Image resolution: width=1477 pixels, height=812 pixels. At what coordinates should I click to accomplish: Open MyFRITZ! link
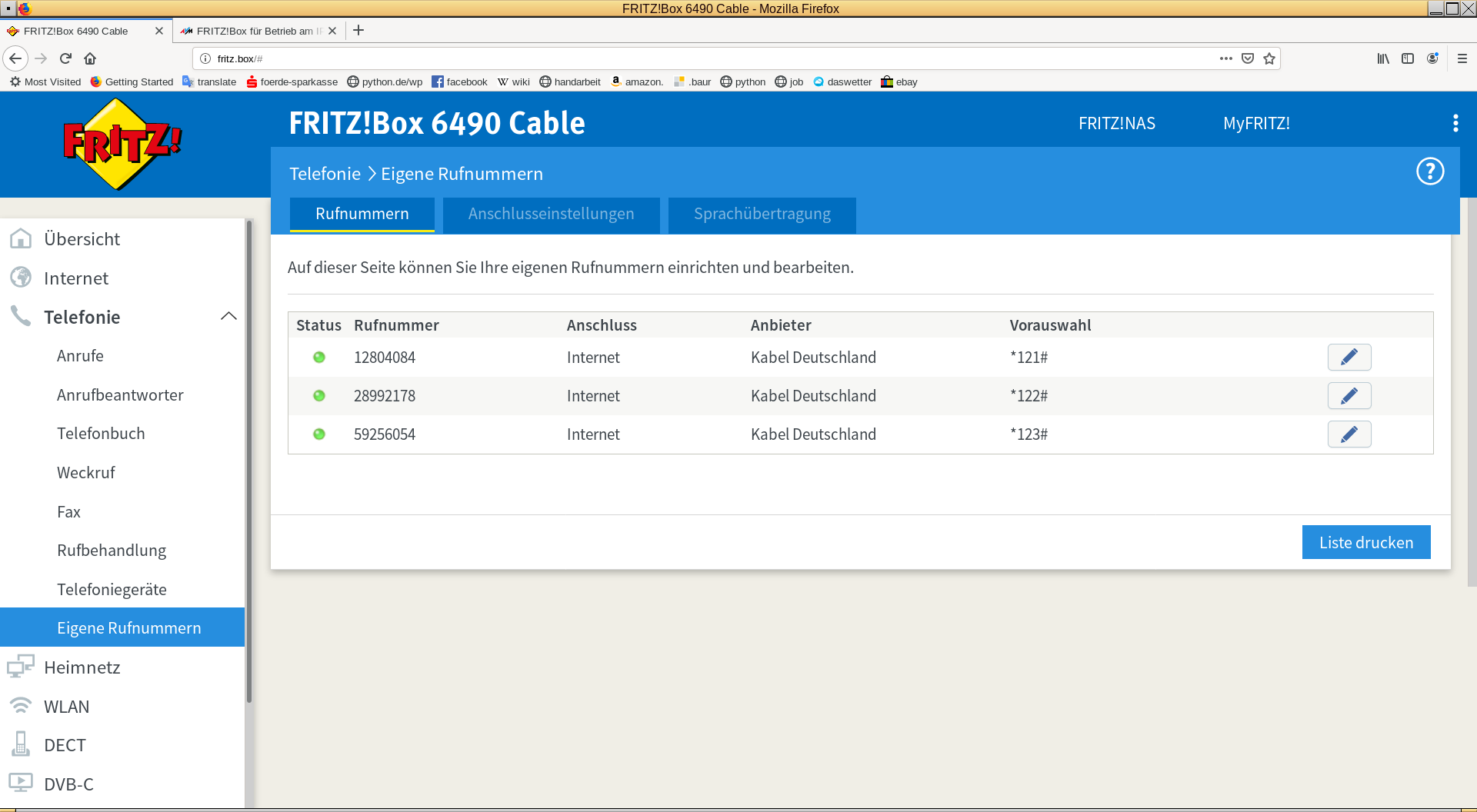1256,123
